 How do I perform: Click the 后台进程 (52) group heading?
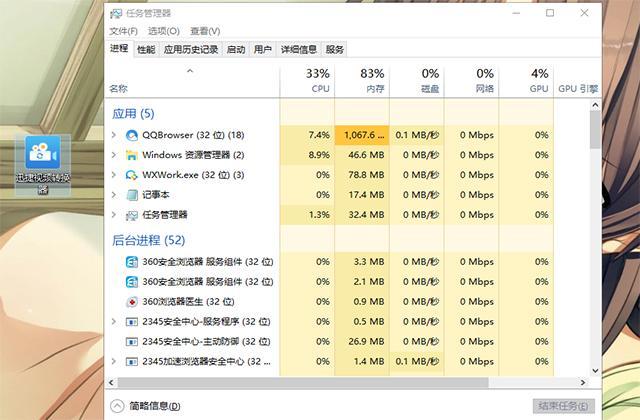[x=149, y=240]
